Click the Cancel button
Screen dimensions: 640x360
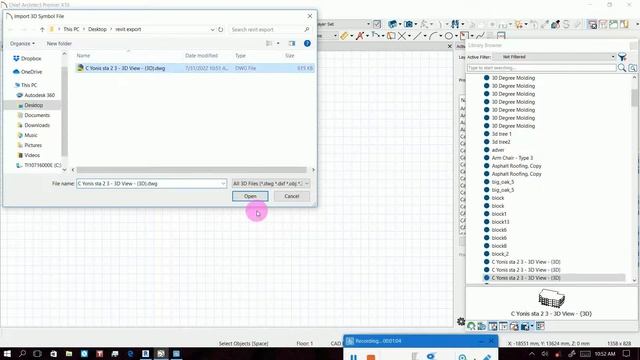tap(291, 196)
